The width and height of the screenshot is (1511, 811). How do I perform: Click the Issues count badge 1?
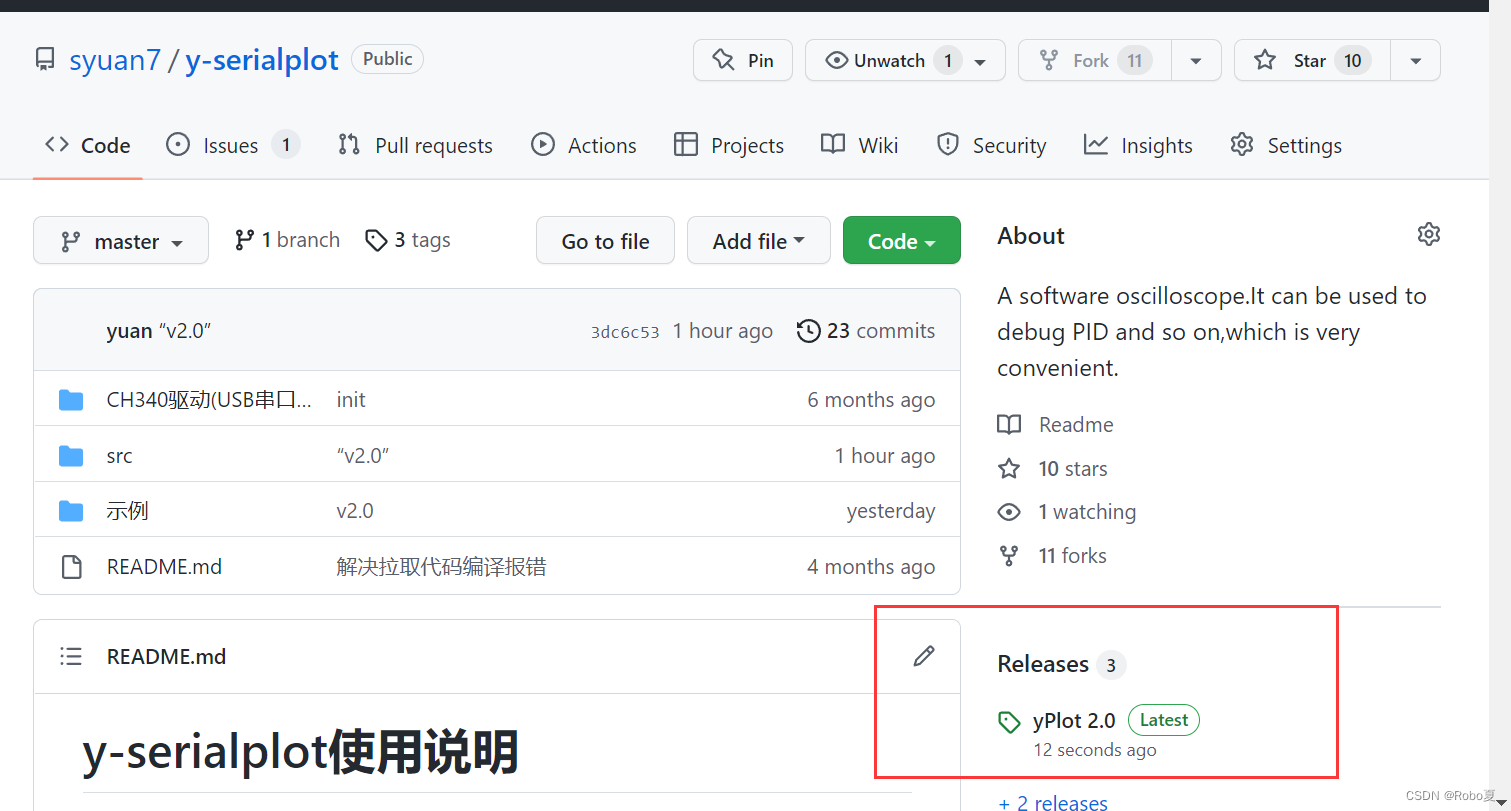[x=285, y=145]
